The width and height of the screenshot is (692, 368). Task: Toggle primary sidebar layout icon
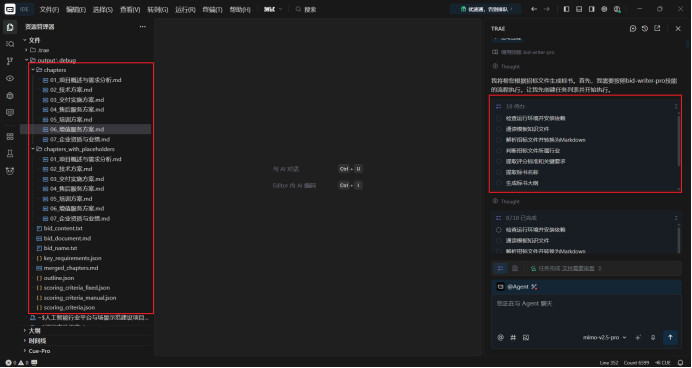click(x=566, y=9)
